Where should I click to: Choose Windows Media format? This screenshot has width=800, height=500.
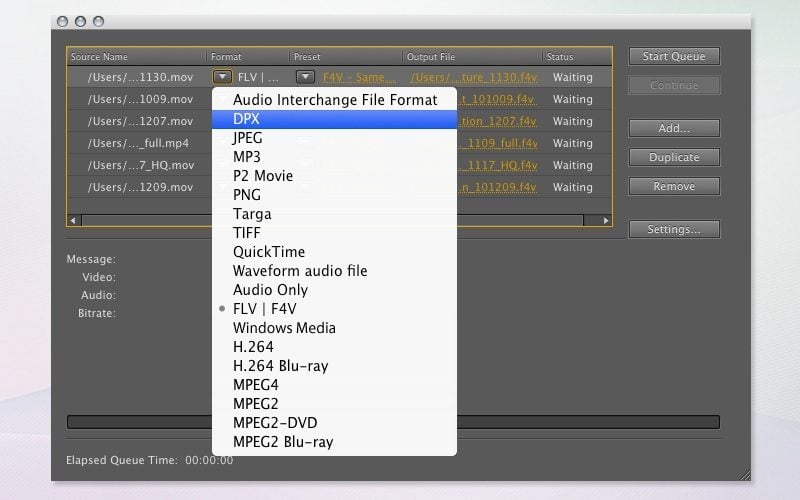[x=284, y=328]
